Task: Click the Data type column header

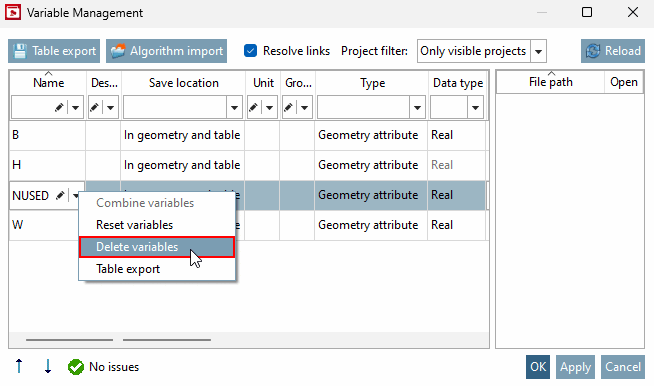Action: [458, 83]
